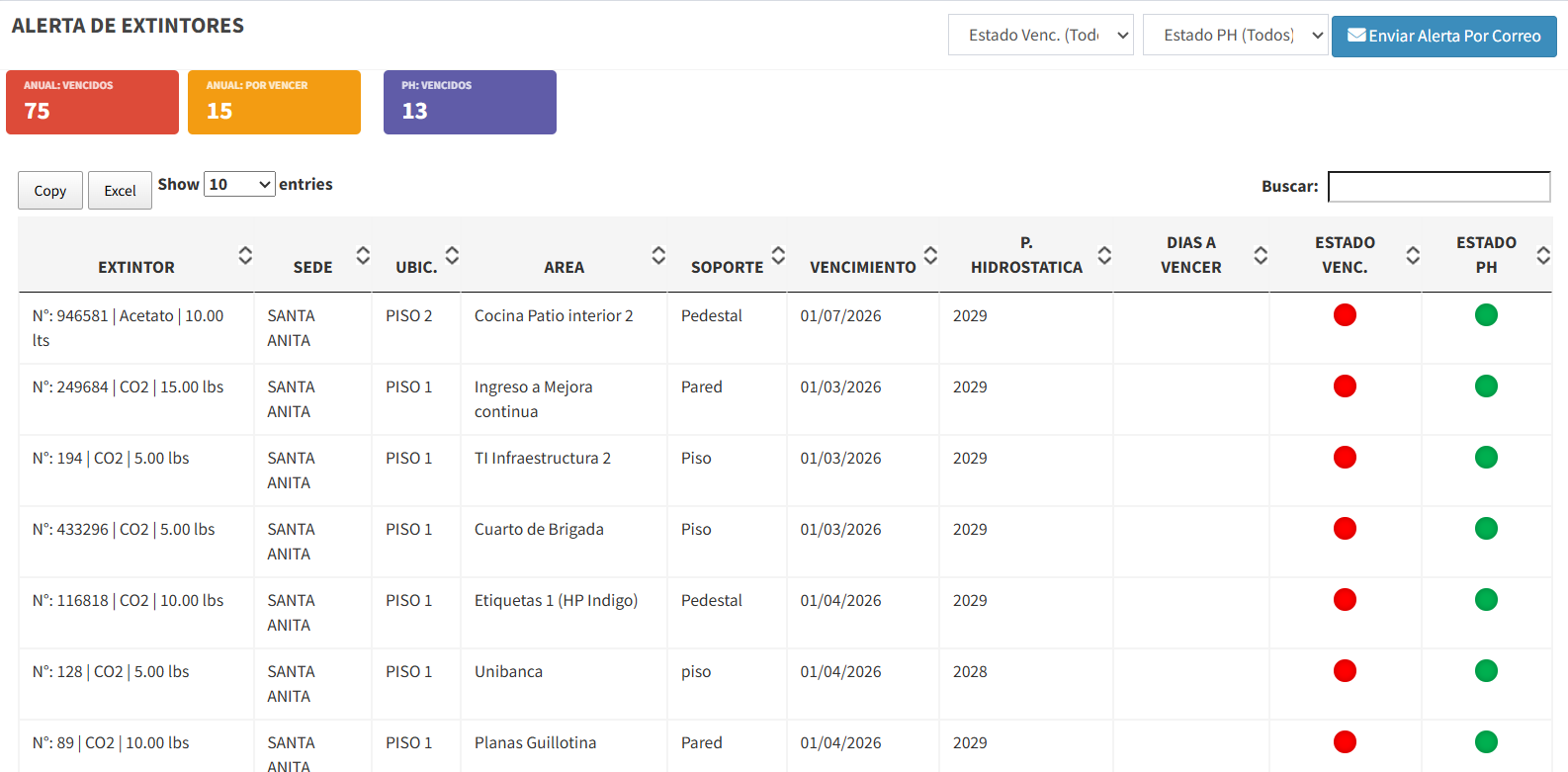Sort by the P. HIDROSTATICA column
Image resolution: width=1568 pixels, height=772 pixels.
click(1026, 255)
